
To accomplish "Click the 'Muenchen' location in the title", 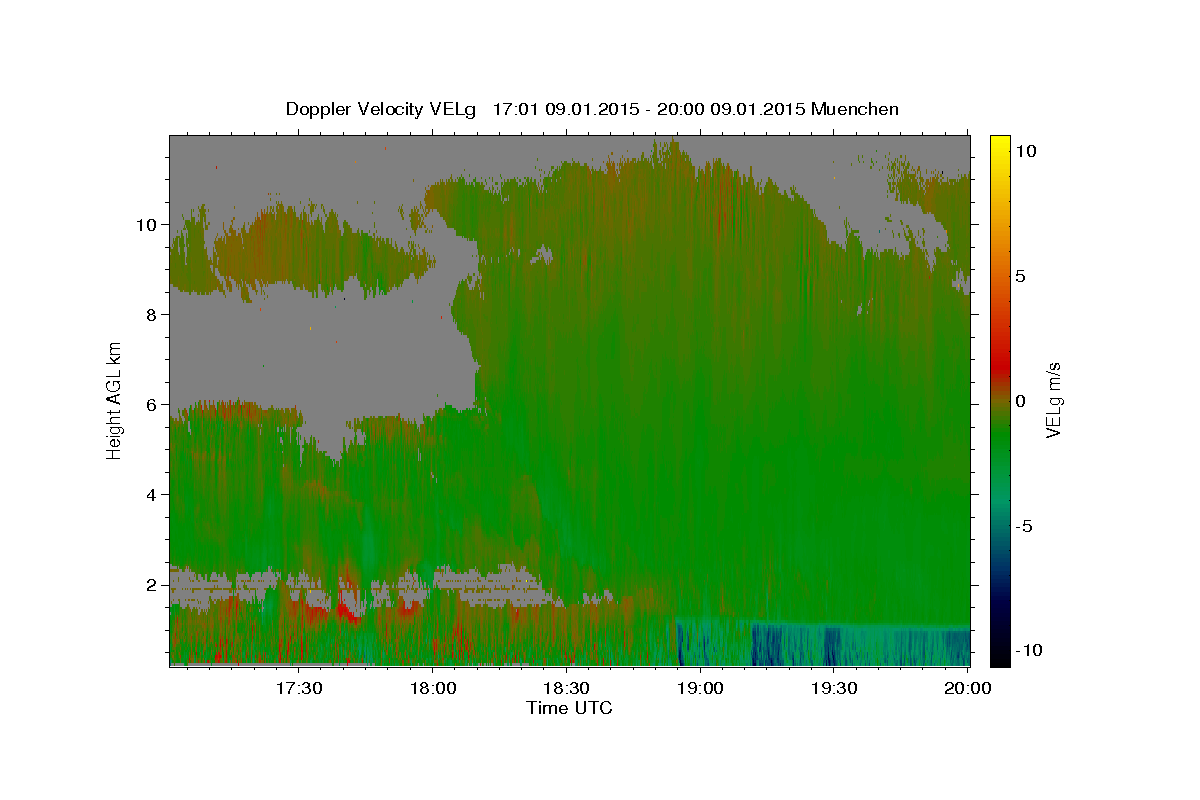I will pos(855,109).
